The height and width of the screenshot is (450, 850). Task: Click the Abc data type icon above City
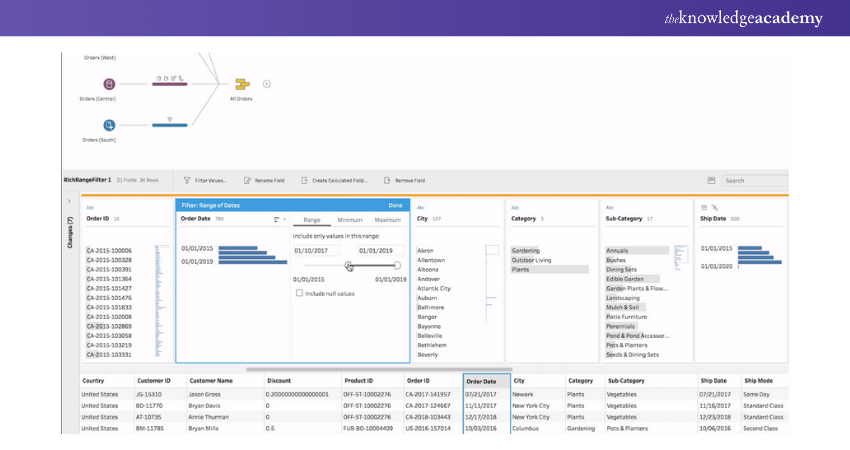click(421, 206)
